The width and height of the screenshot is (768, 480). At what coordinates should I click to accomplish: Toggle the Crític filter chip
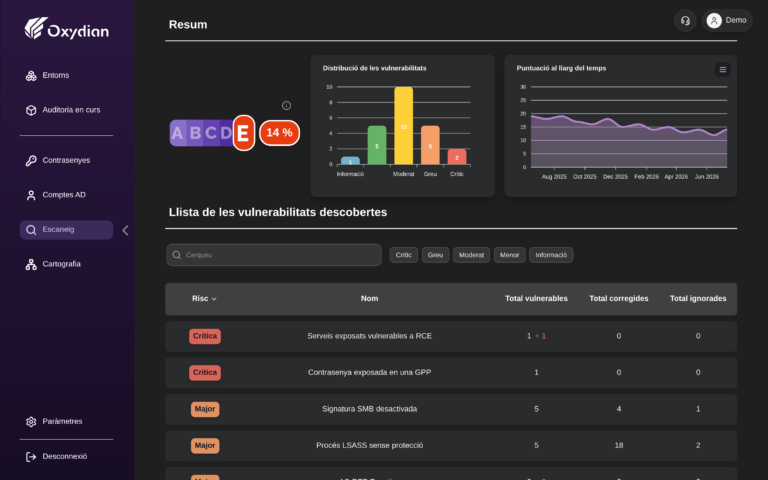[404, 255]
